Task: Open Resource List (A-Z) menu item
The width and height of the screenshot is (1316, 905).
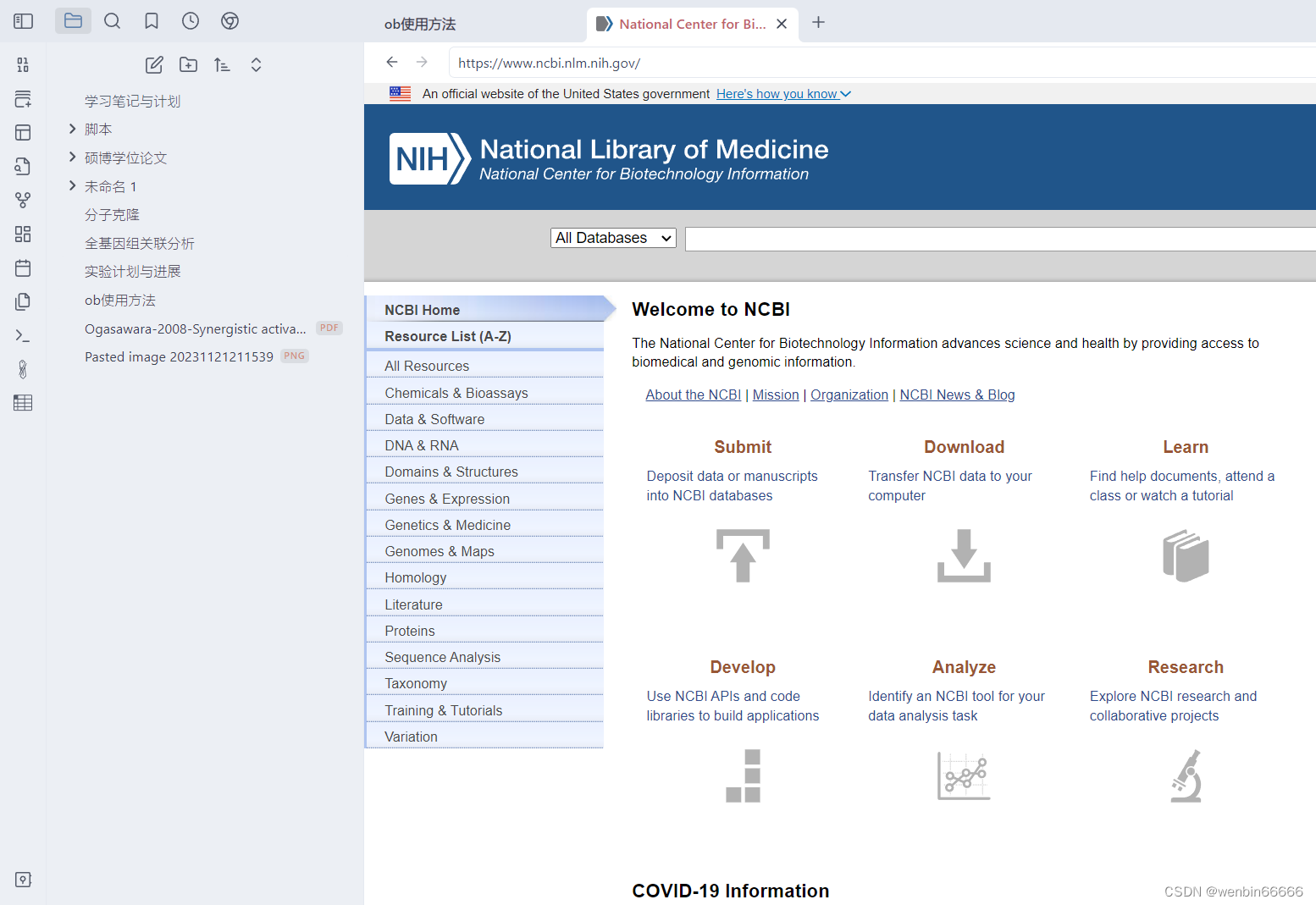Action: (484, 336)
